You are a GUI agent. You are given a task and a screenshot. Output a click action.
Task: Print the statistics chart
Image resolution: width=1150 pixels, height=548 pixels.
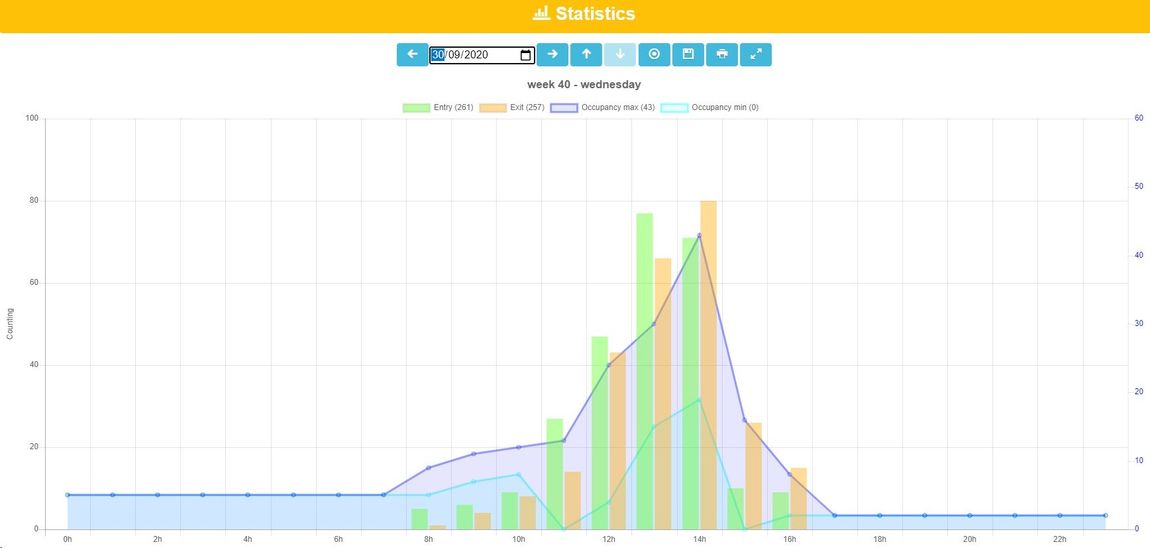point(722,54)
